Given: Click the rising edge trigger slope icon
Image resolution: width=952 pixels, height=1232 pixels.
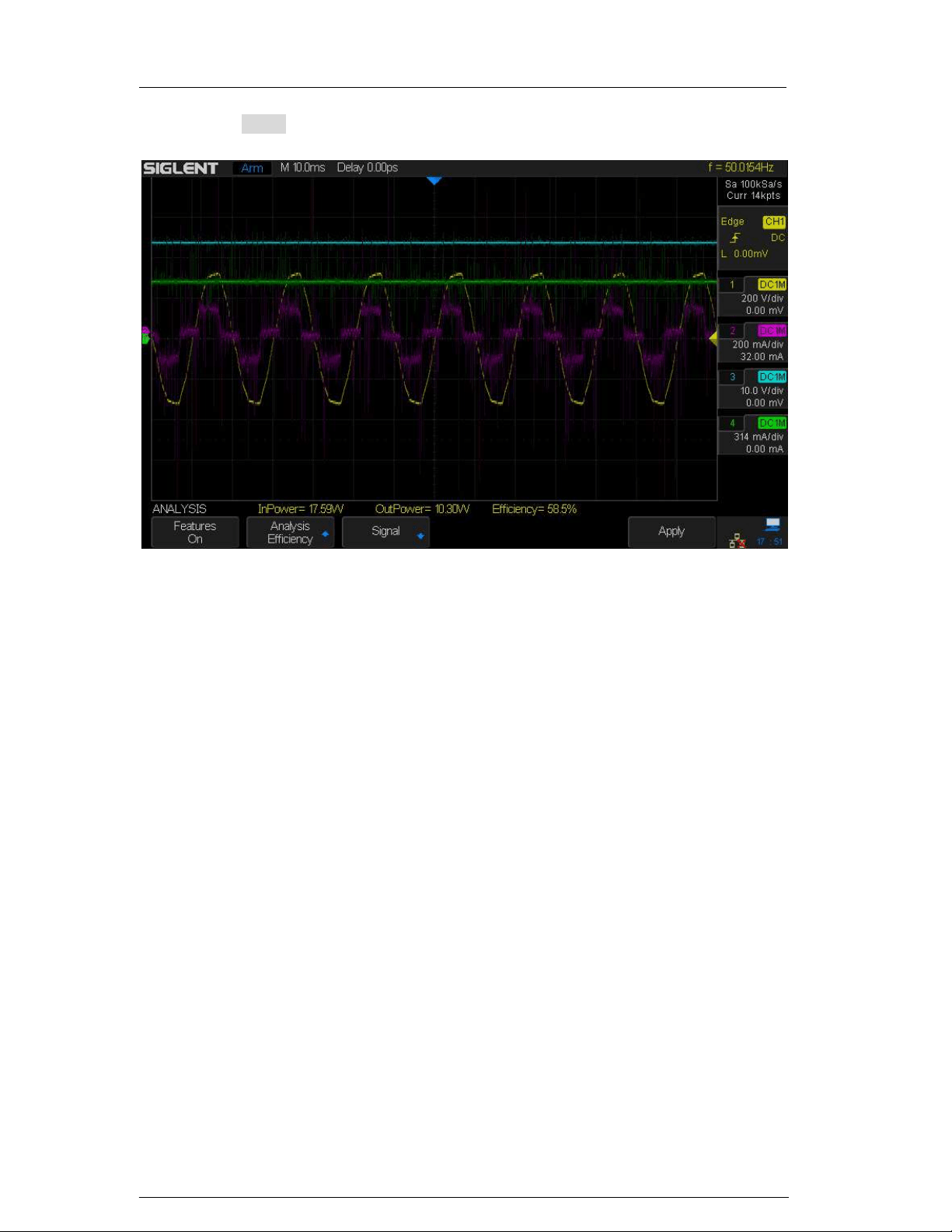Looking at the screenshot, I should (735, 238).
